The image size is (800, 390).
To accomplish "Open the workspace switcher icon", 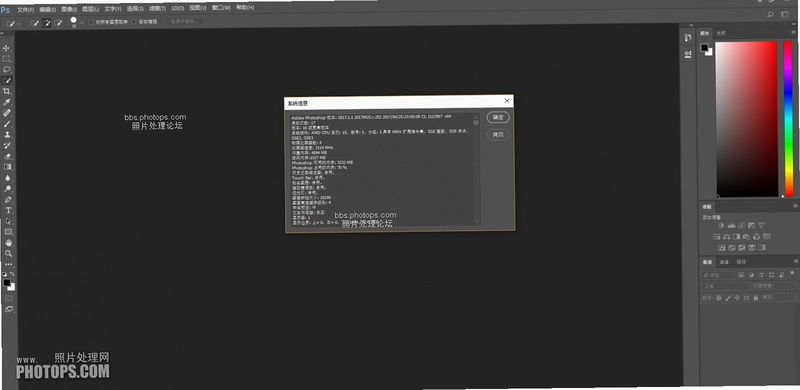I will 785,15.
